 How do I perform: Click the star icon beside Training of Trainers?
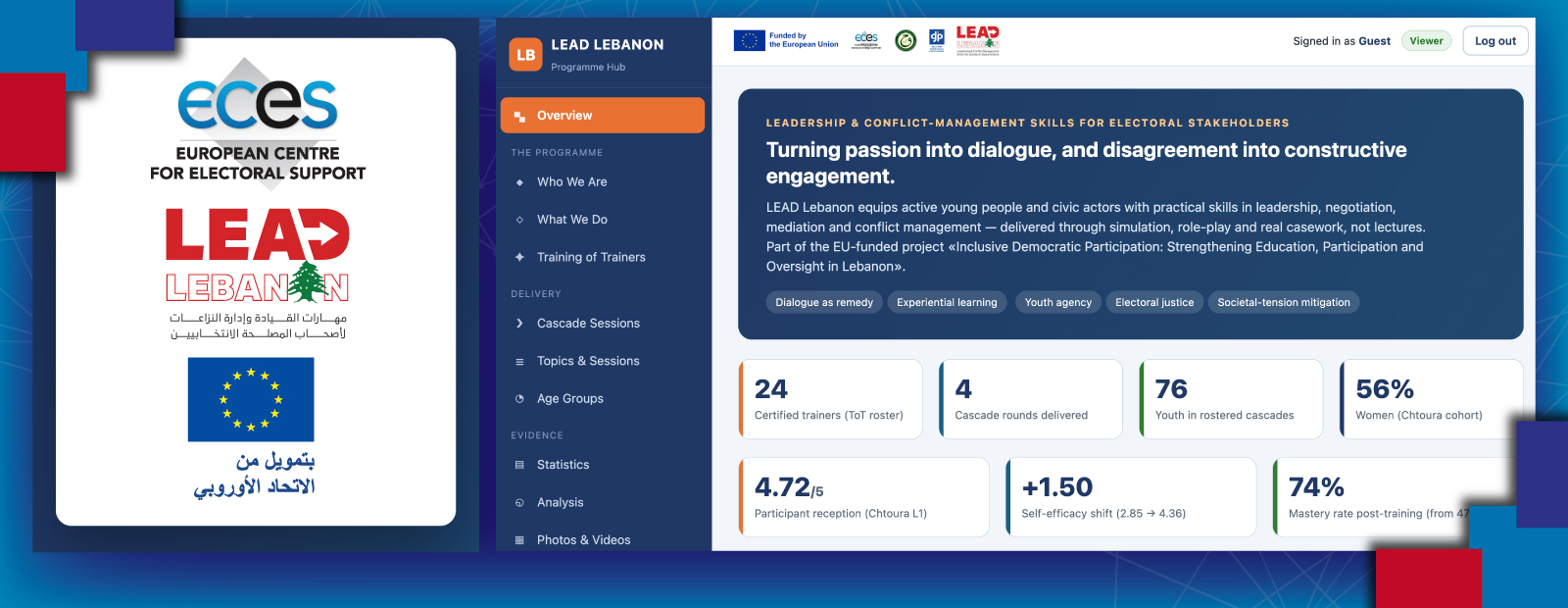[x=519, y=257]
